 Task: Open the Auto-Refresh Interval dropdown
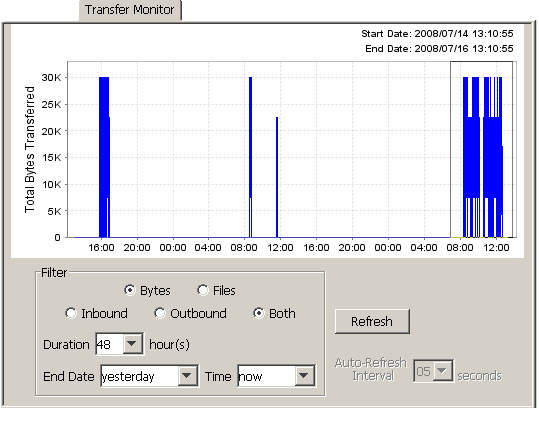[442, 370]
